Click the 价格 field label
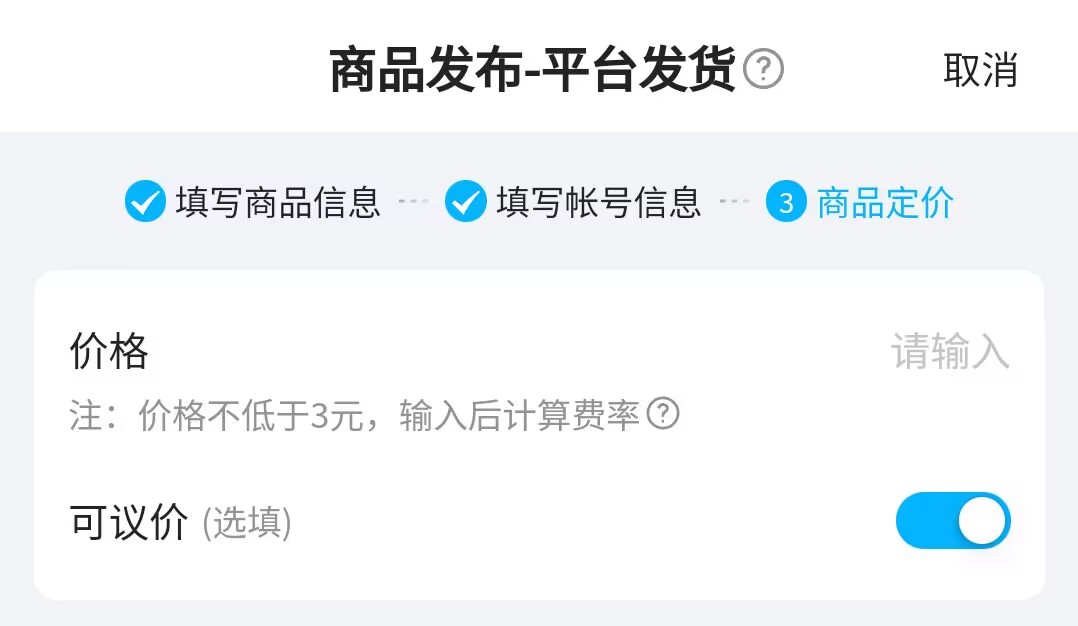1078x626 pixels. 109,351
